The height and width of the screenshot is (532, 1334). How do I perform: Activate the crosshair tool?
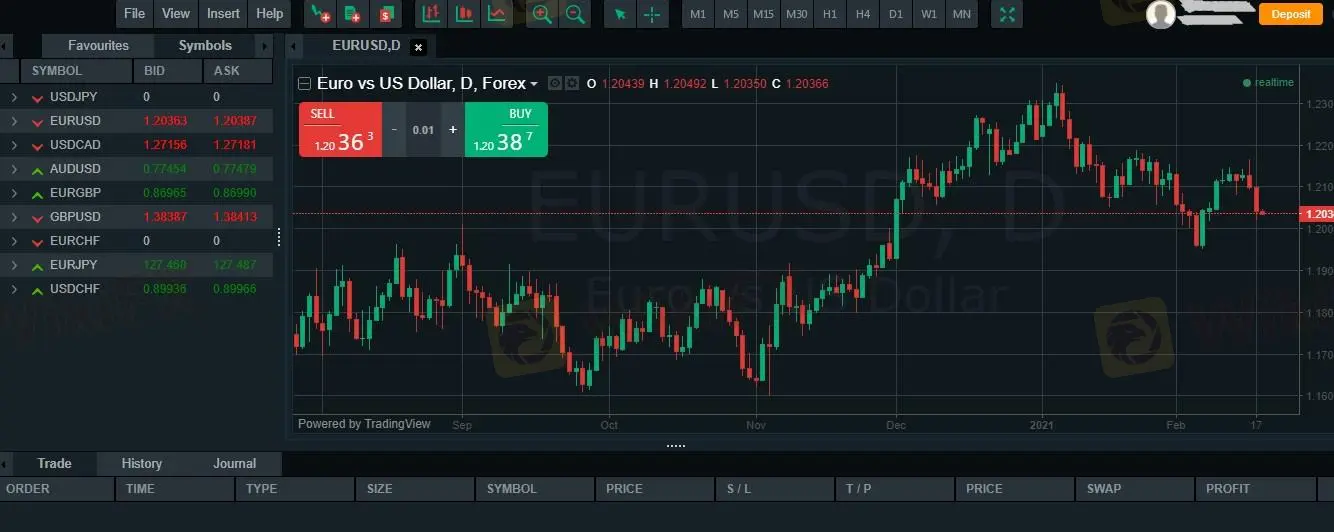653,14
